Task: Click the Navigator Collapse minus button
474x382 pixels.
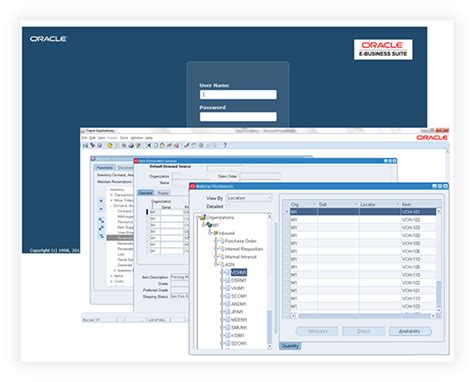Action: (x=101, y=209)
